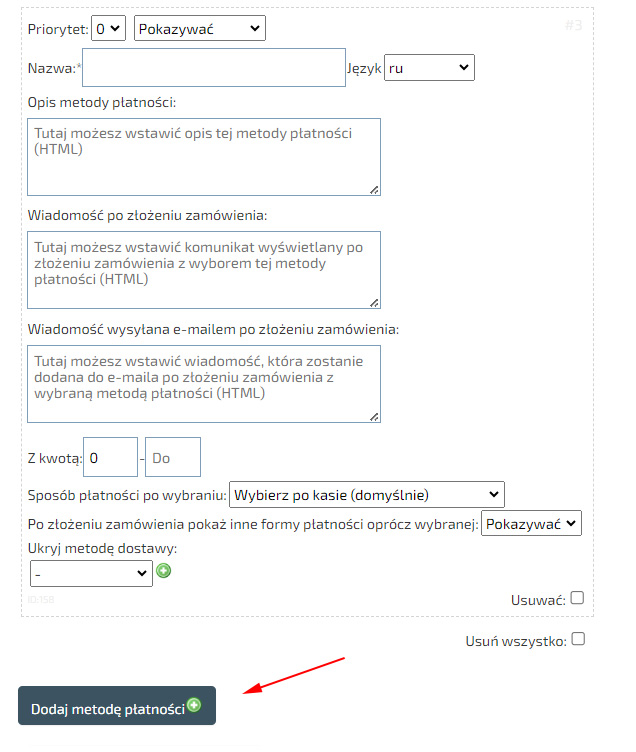Click the Do maximum amount field
The image size is (636, 752).
coord(172,457)
